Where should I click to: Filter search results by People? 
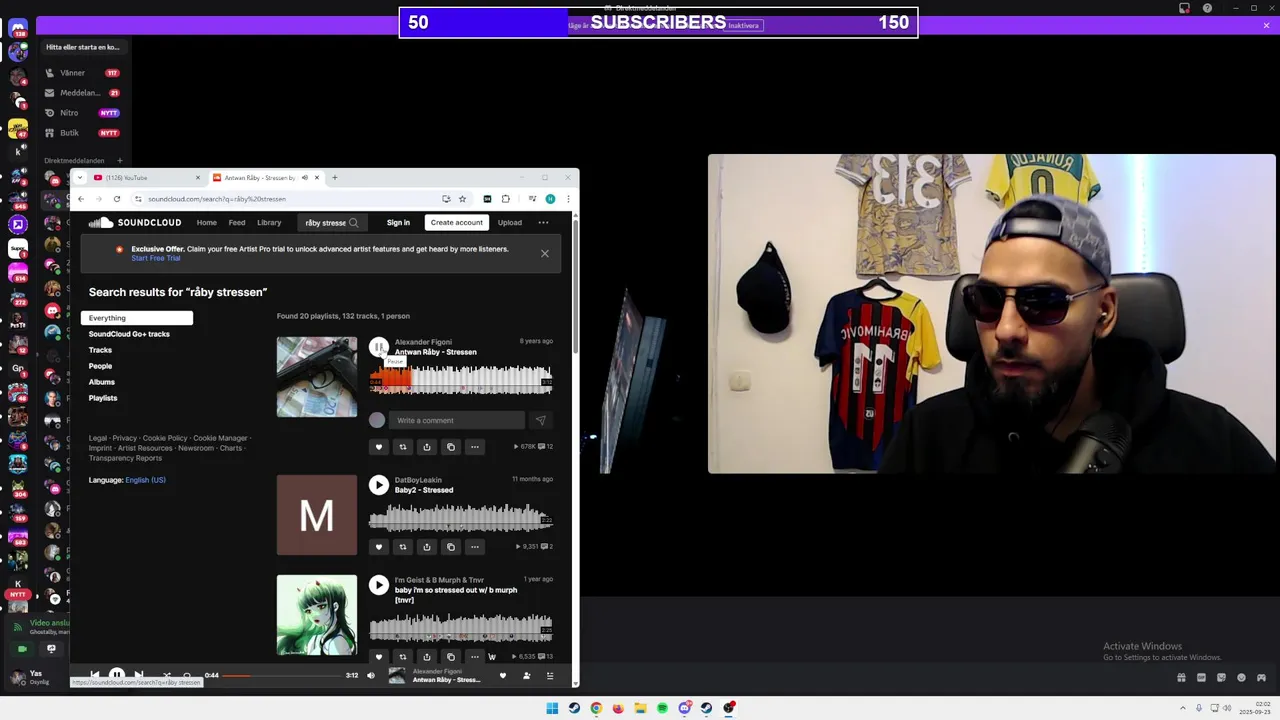[100, 366]
